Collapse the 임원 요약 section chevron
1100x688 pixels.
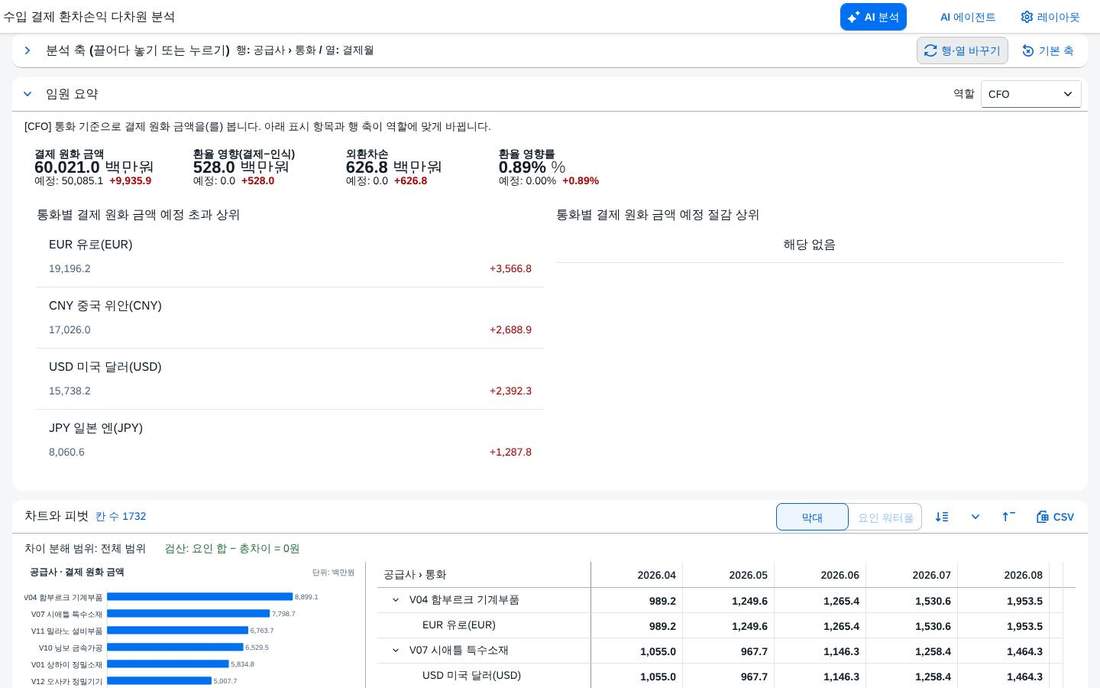[x=27, y=94]
